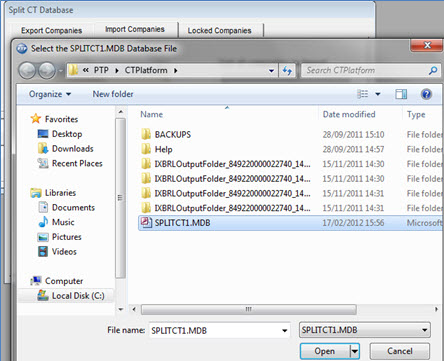
Task: Sort by Date modified column header
Action: 349,114
